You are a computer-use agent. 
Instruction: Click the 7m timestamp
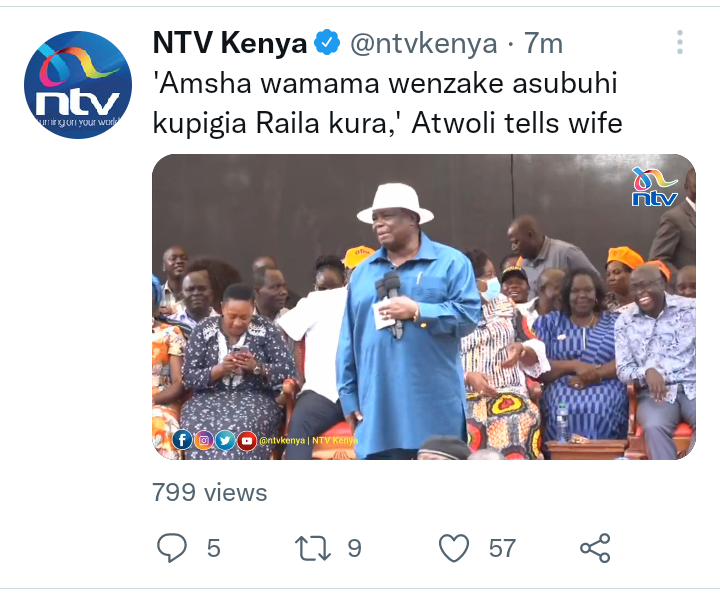(543, 43)
